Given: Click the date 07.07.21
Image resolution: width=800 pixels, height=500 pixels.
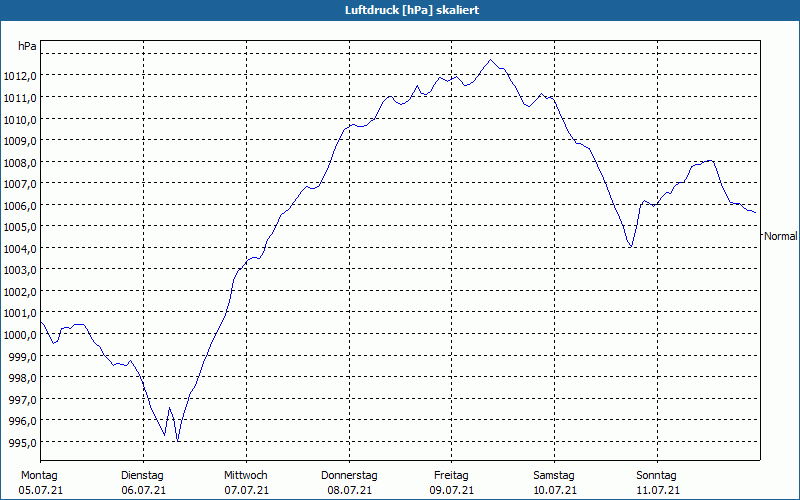Looking at the screenshot, I should pyautogui.click(x=246, y=491).
